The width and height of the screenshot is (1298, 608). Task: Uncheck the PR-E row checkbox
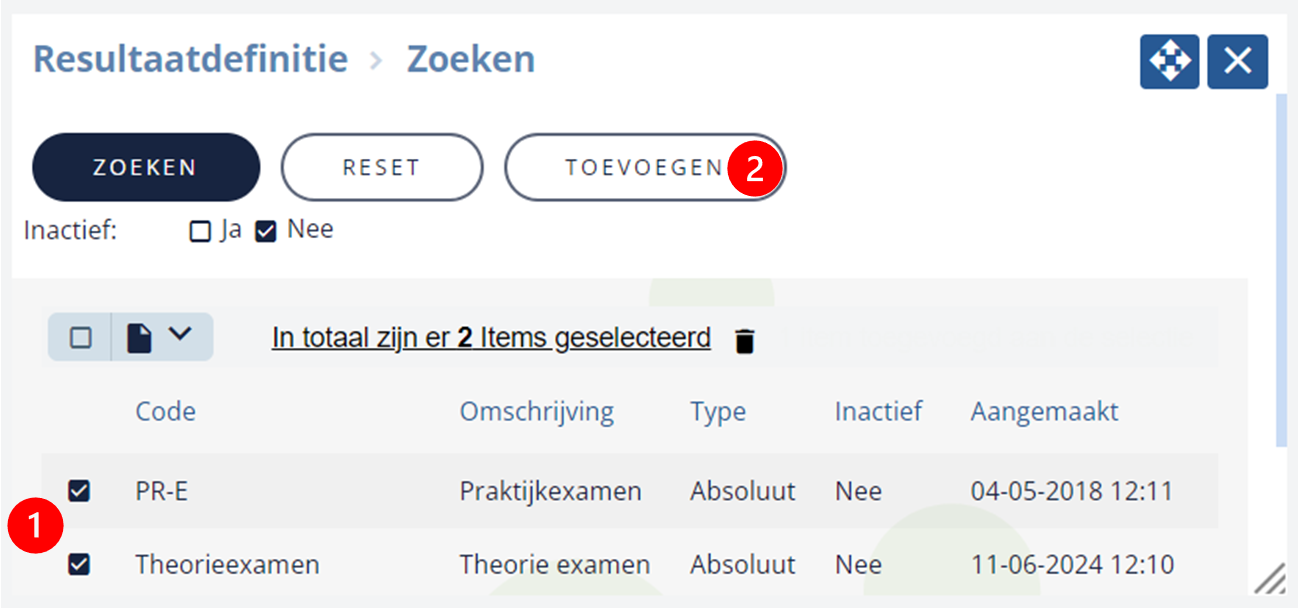79,491
